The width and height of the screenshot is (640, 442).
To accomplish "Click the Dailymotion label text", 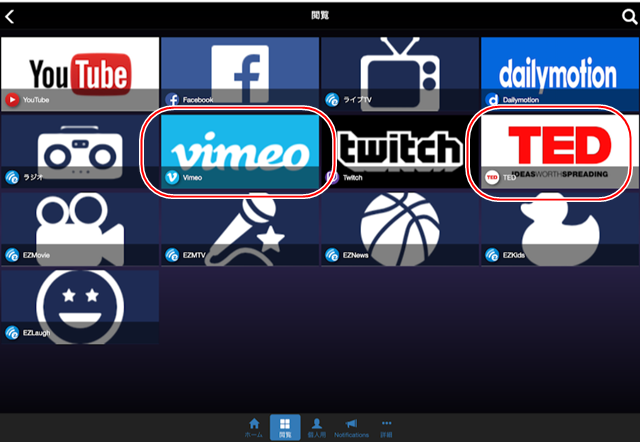I will click(x=521, y=100).
